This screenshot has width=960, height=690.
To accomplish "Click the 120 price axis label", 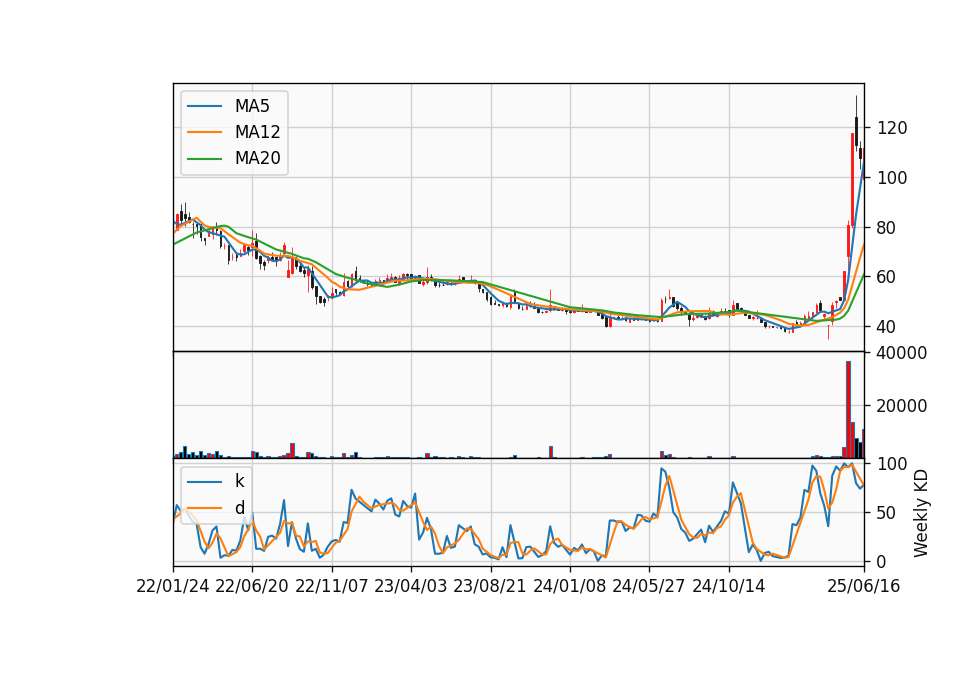I will click(x=892, y=128).
